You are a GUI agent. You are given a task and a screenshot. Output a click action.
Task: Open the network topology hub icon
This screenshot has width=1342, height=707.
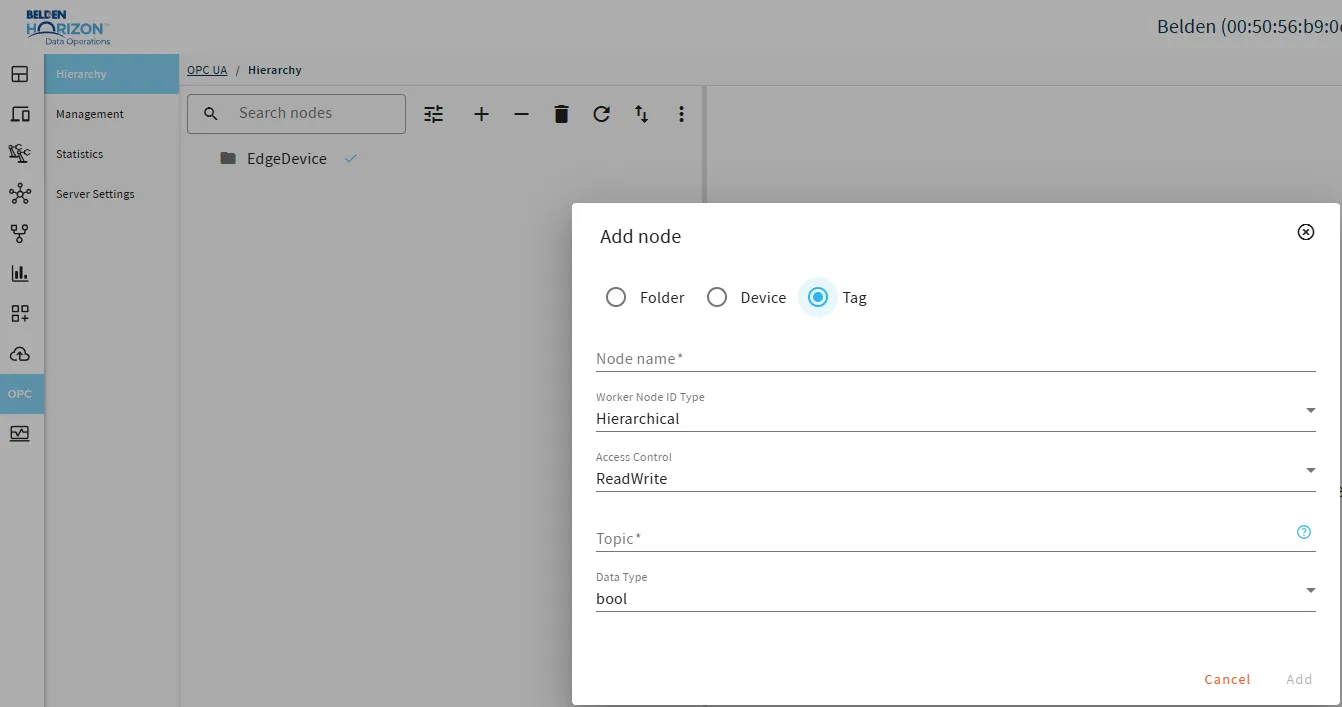point(20,194)
